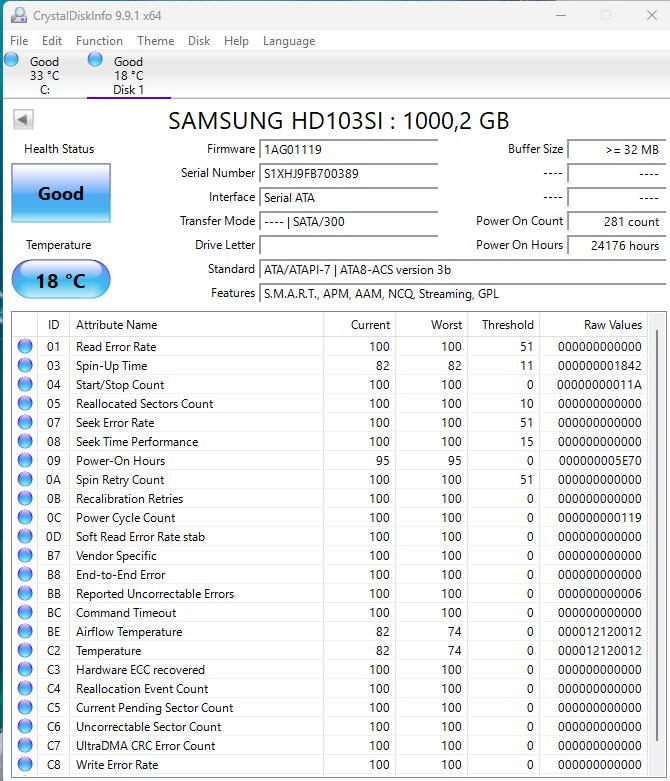The width and height of the screenshot is (670, 781).
Task: Open the Help menu
Action: coord(236,41)
